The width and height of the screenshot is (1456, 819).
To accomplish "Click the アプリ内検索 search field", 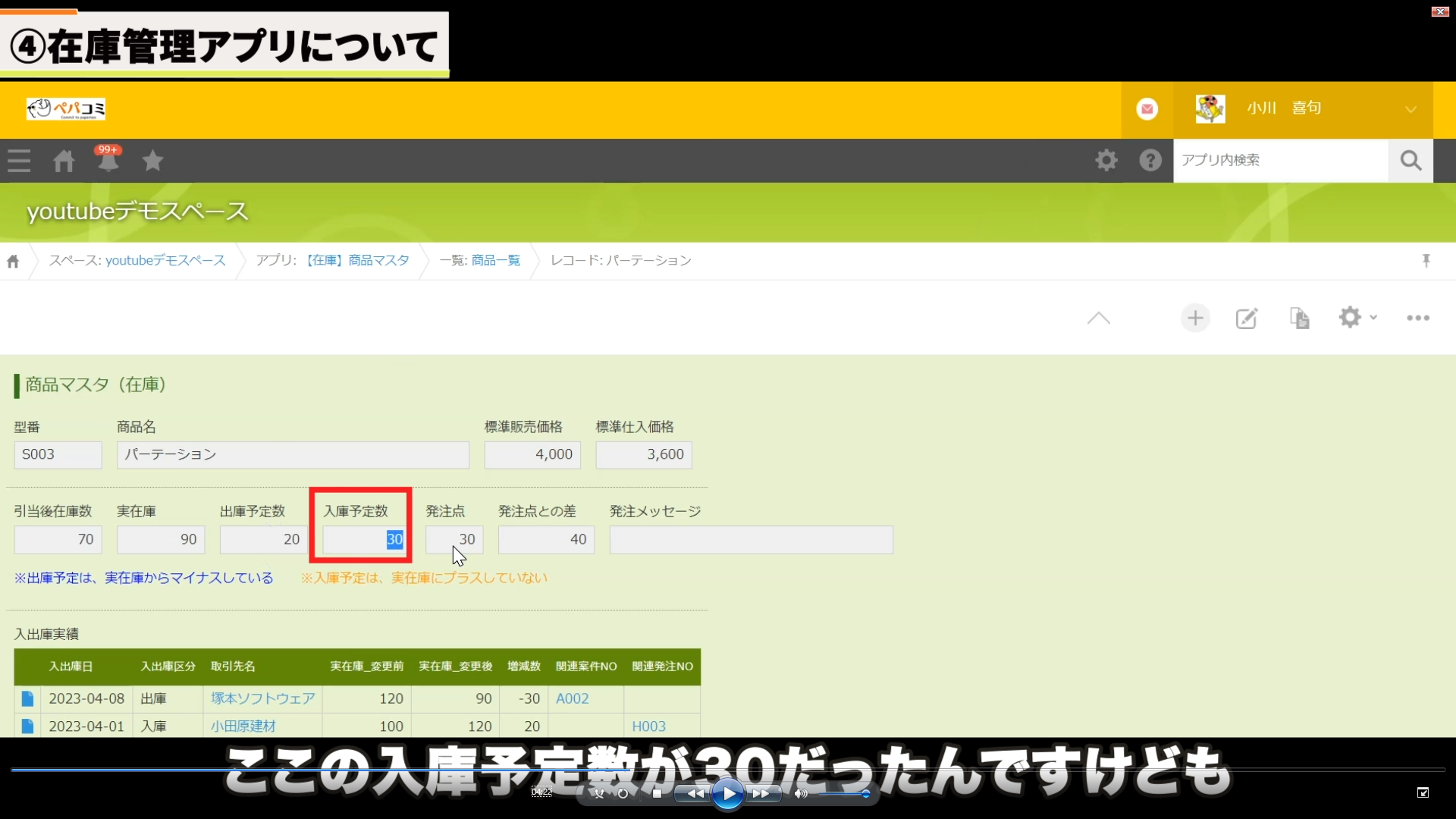I will tap(1280, 160).
